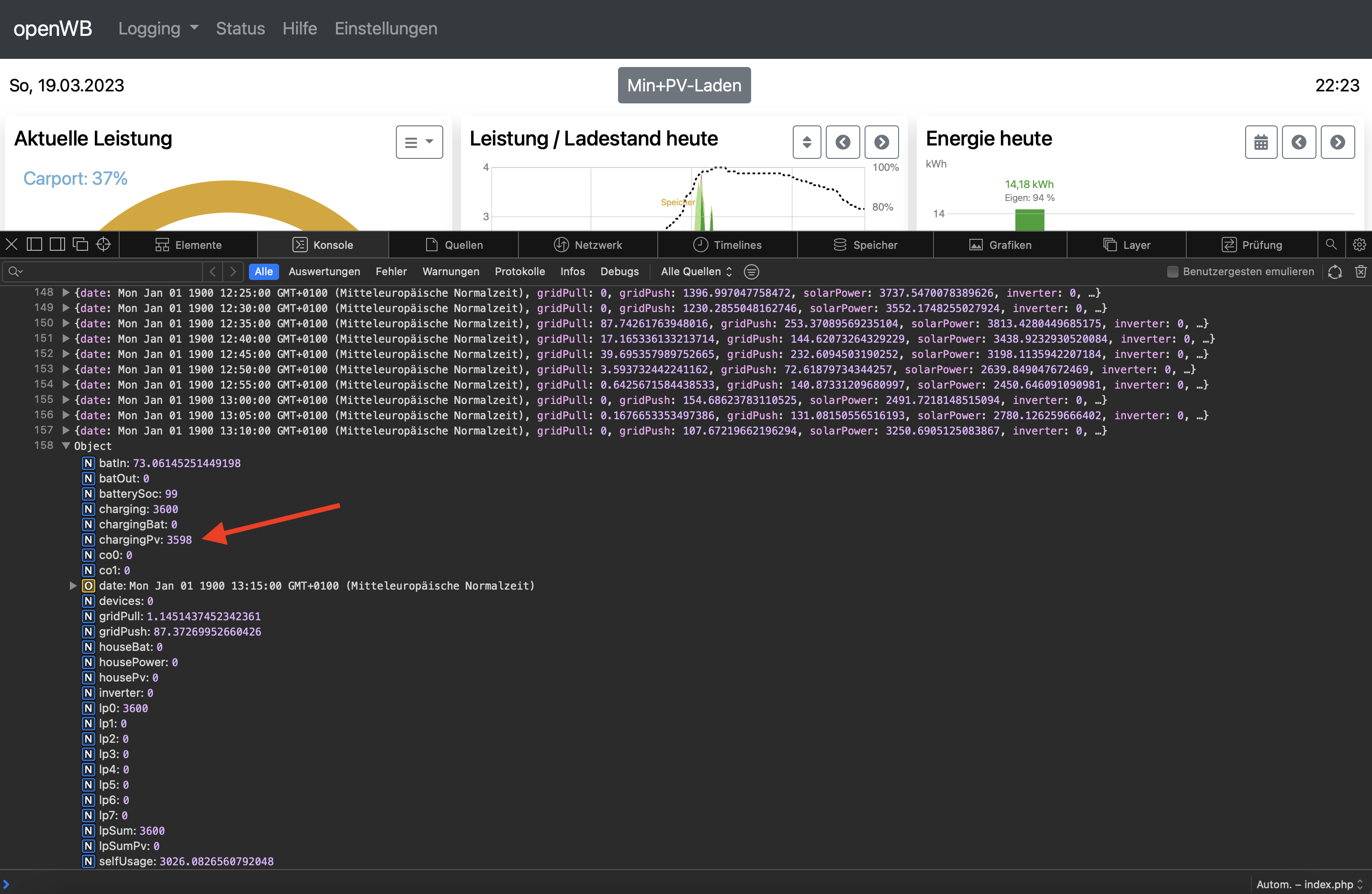Click the element picker crosshair icon
Viewport: 1372px width, 894px height.
[x=103, y=245]
